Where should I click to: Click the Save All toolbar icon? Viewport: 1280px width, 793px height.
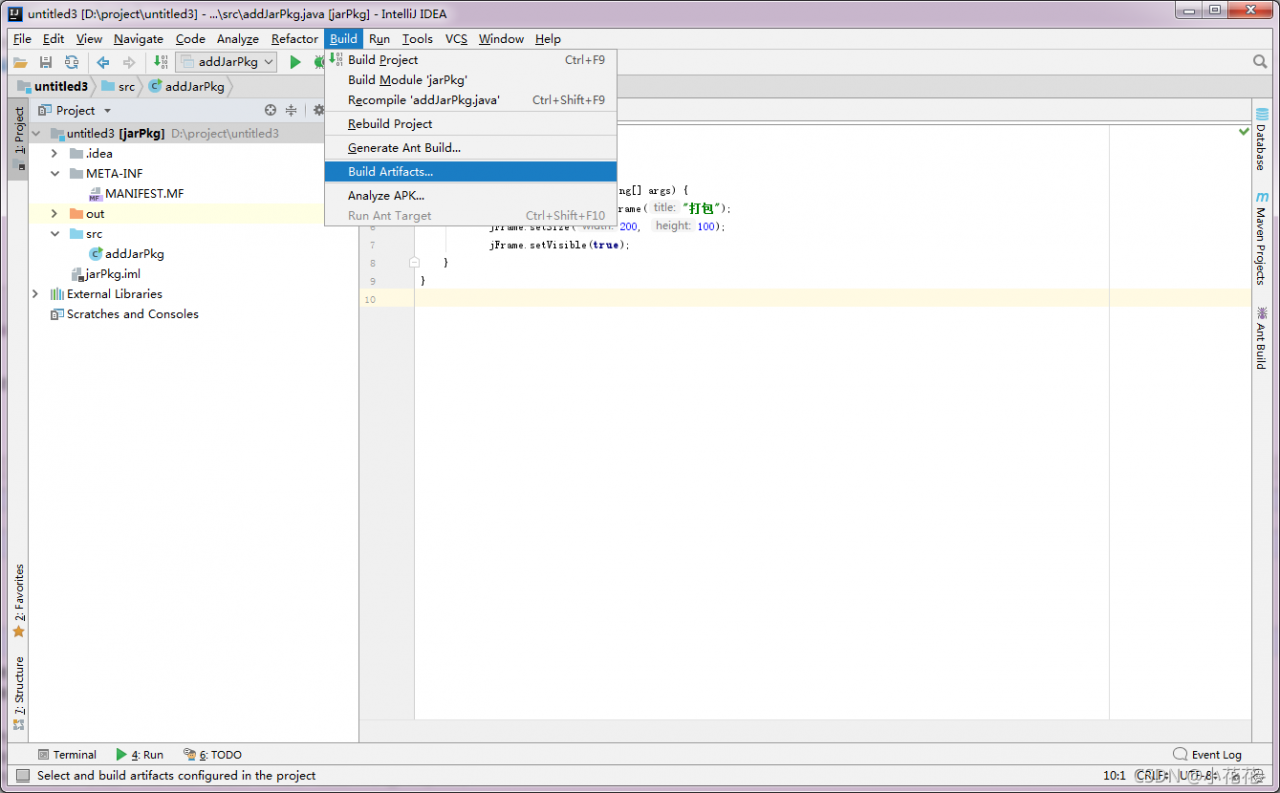click(x=46, y=62)
